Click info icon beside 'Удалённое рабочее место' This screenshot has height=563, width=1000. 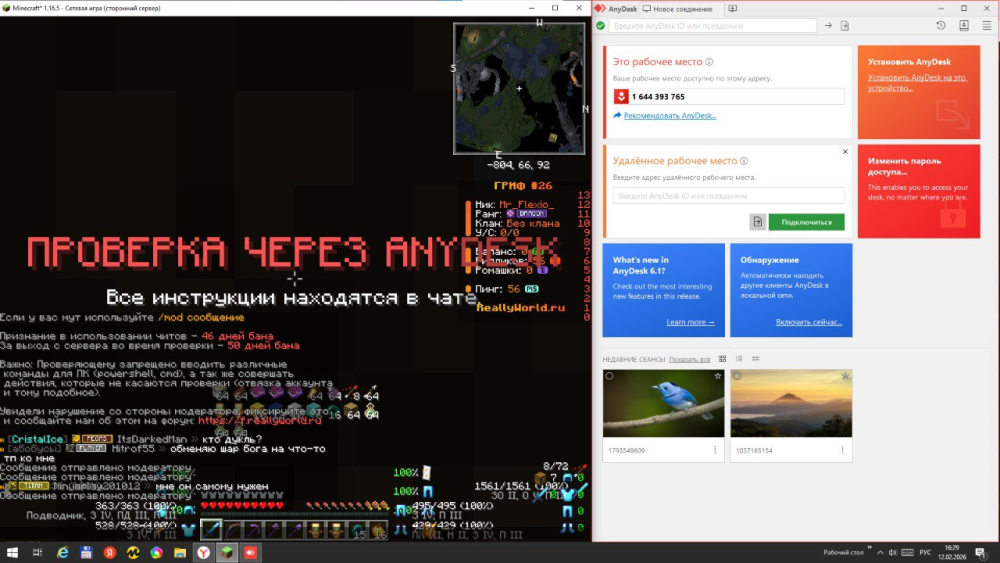(x=744, y=161)
